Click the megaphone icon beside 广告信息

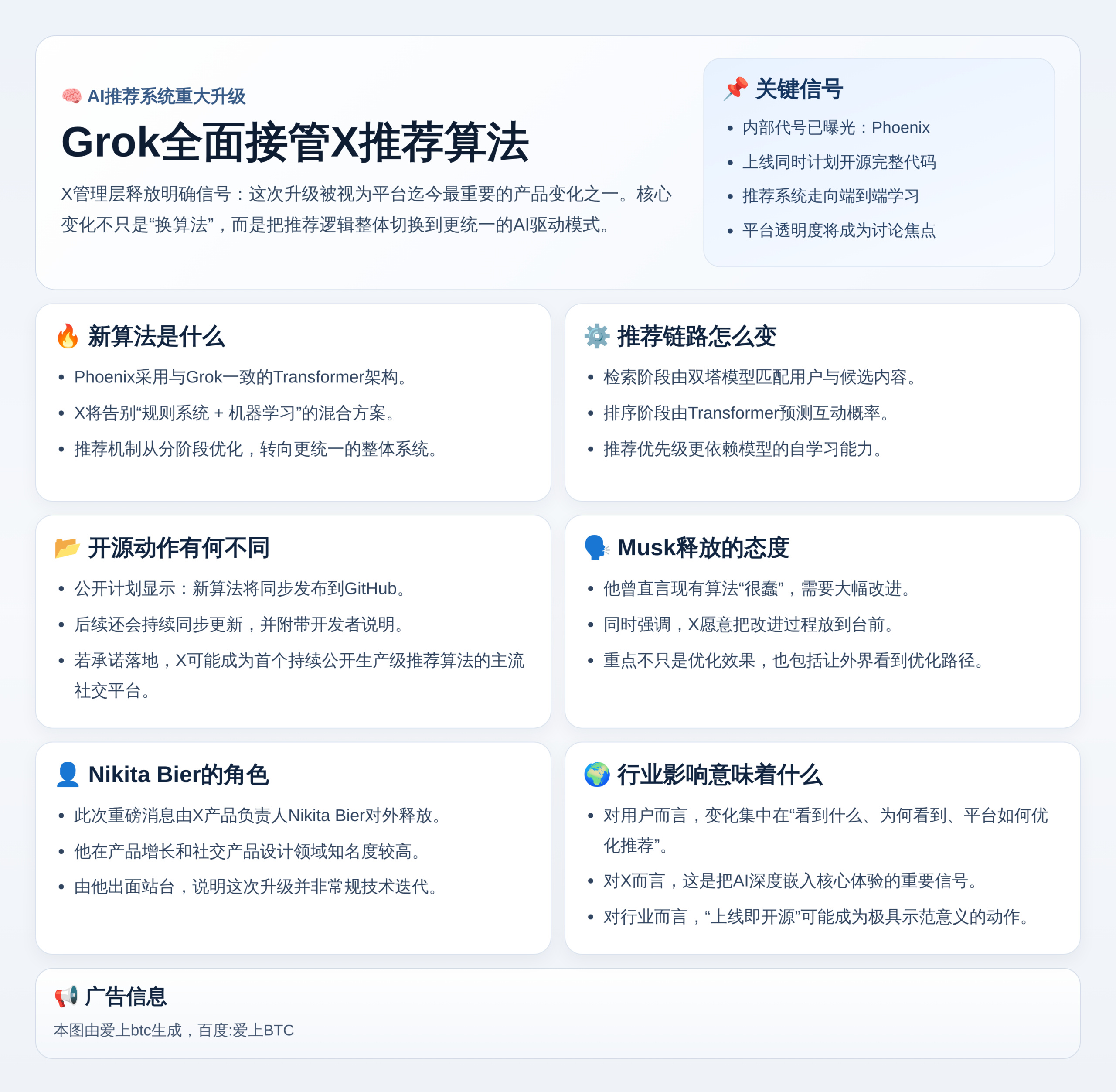click(67, 996)
